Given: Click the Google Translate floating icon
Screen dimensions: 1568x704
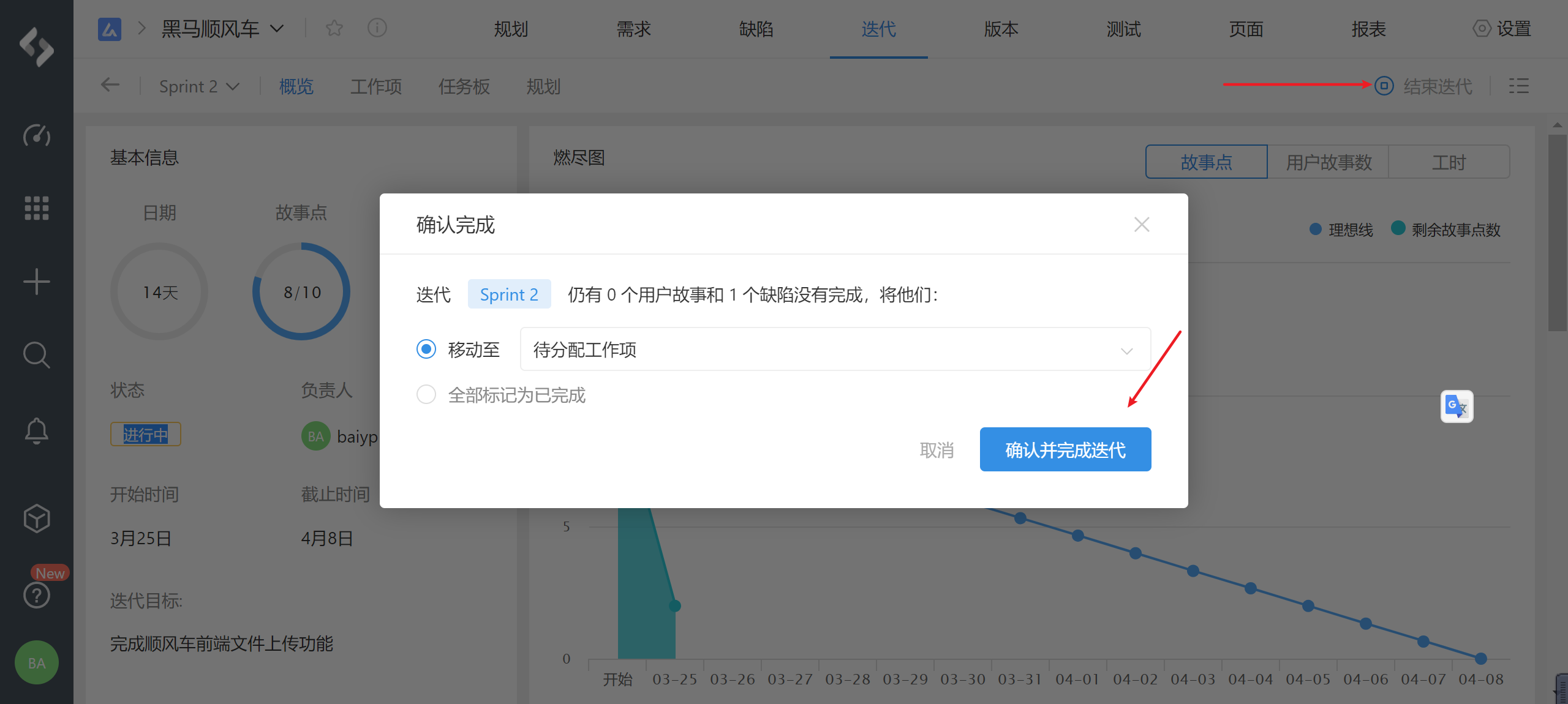Looking at the screenshot, I should (1457, 406).
